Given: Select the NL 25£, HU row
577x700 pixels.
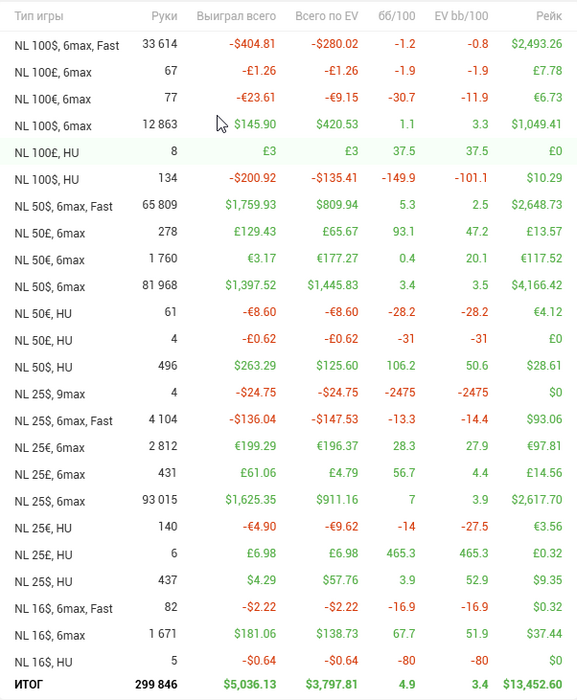Looking at the screenshot, I should (288, 553).
